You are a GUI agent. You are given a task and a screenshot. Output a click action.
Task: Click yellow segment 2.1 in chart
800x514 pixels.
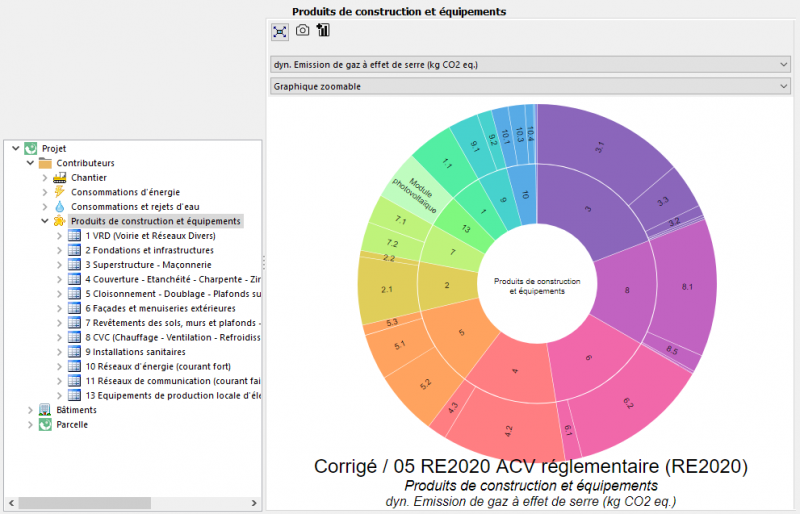387,289
